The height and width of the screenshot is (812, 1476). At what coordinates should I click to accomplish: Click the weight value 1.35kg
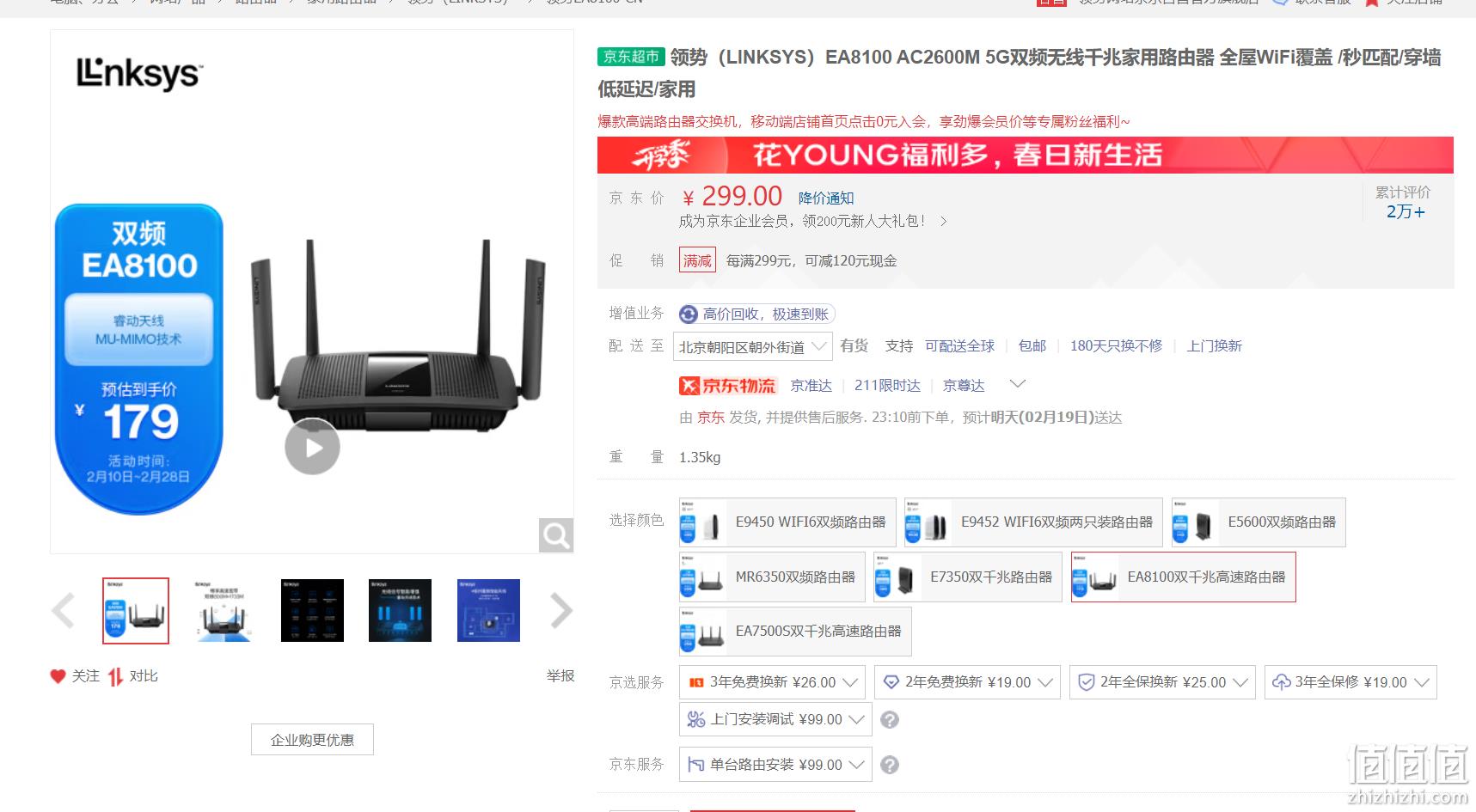click(700, 457)
